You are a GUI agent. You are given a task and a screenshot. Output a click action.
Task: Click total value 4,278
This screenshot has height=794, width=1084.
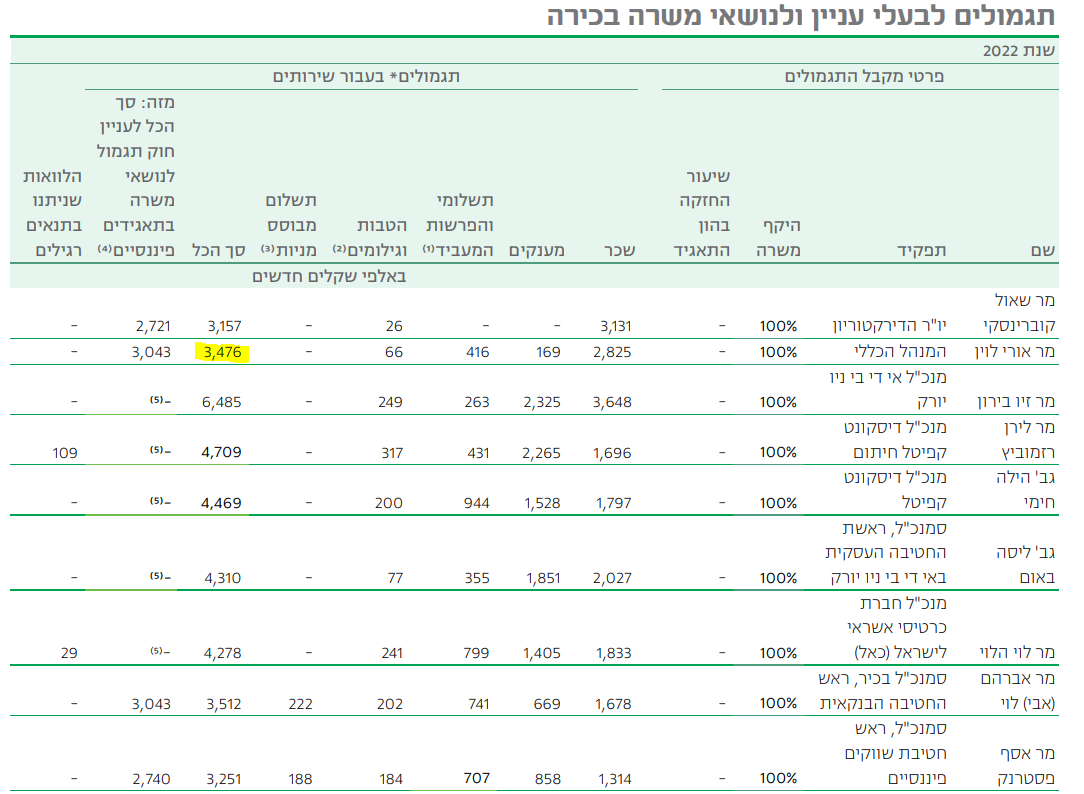click(x=222, y=653)
